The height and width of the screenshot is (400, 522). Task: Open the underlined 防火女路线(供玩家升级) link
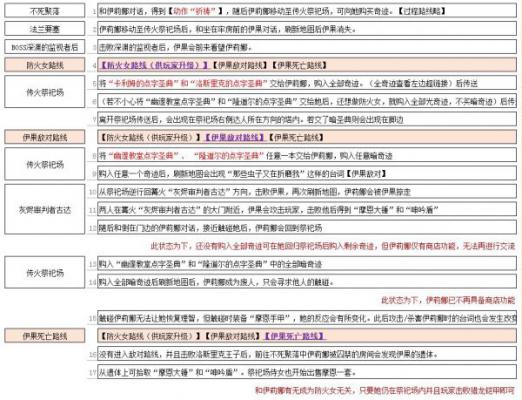pyautogui.click(x=154, y=65)
